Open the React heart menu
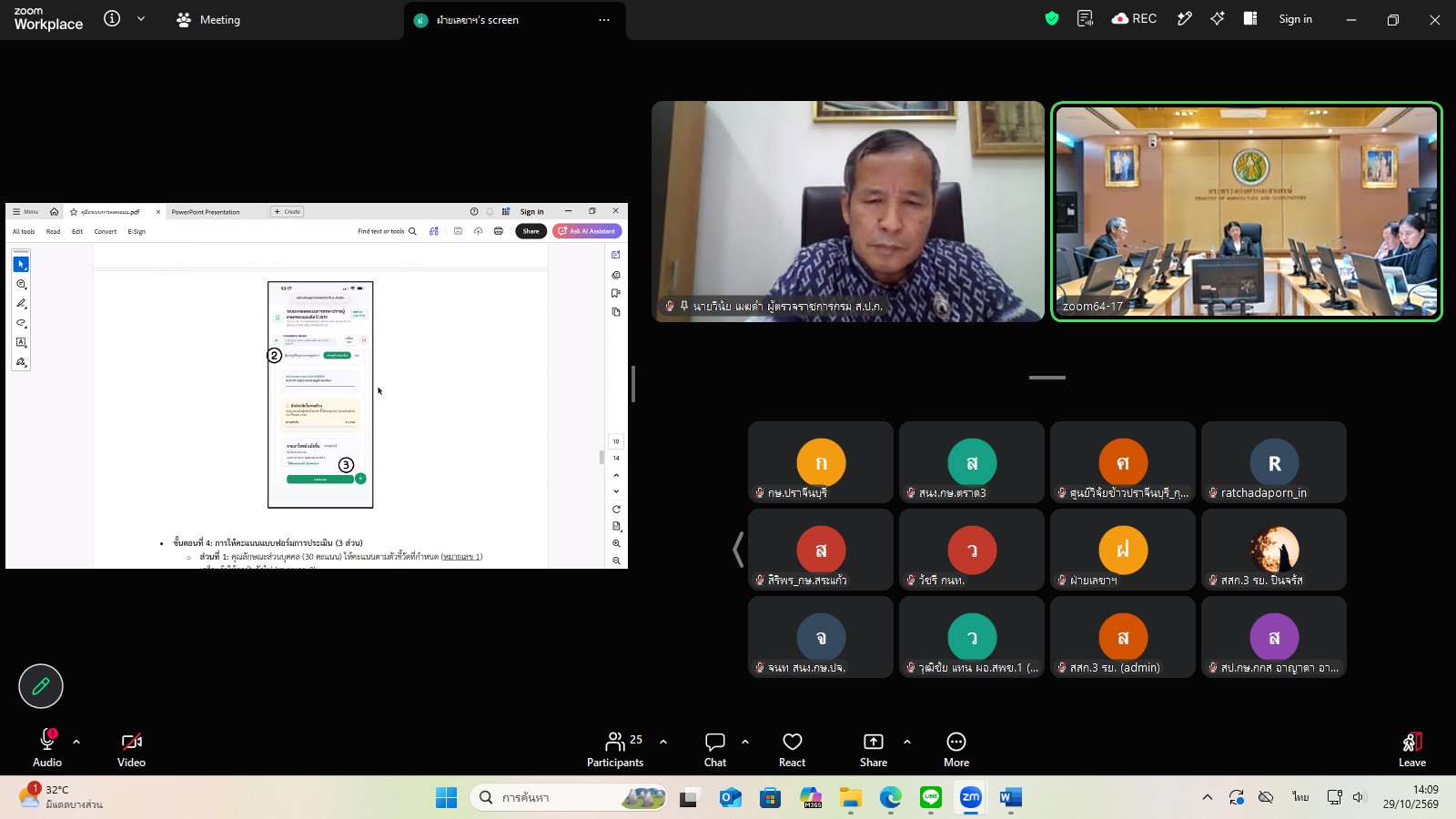The image size is (1456, 819). coord(793,749)
